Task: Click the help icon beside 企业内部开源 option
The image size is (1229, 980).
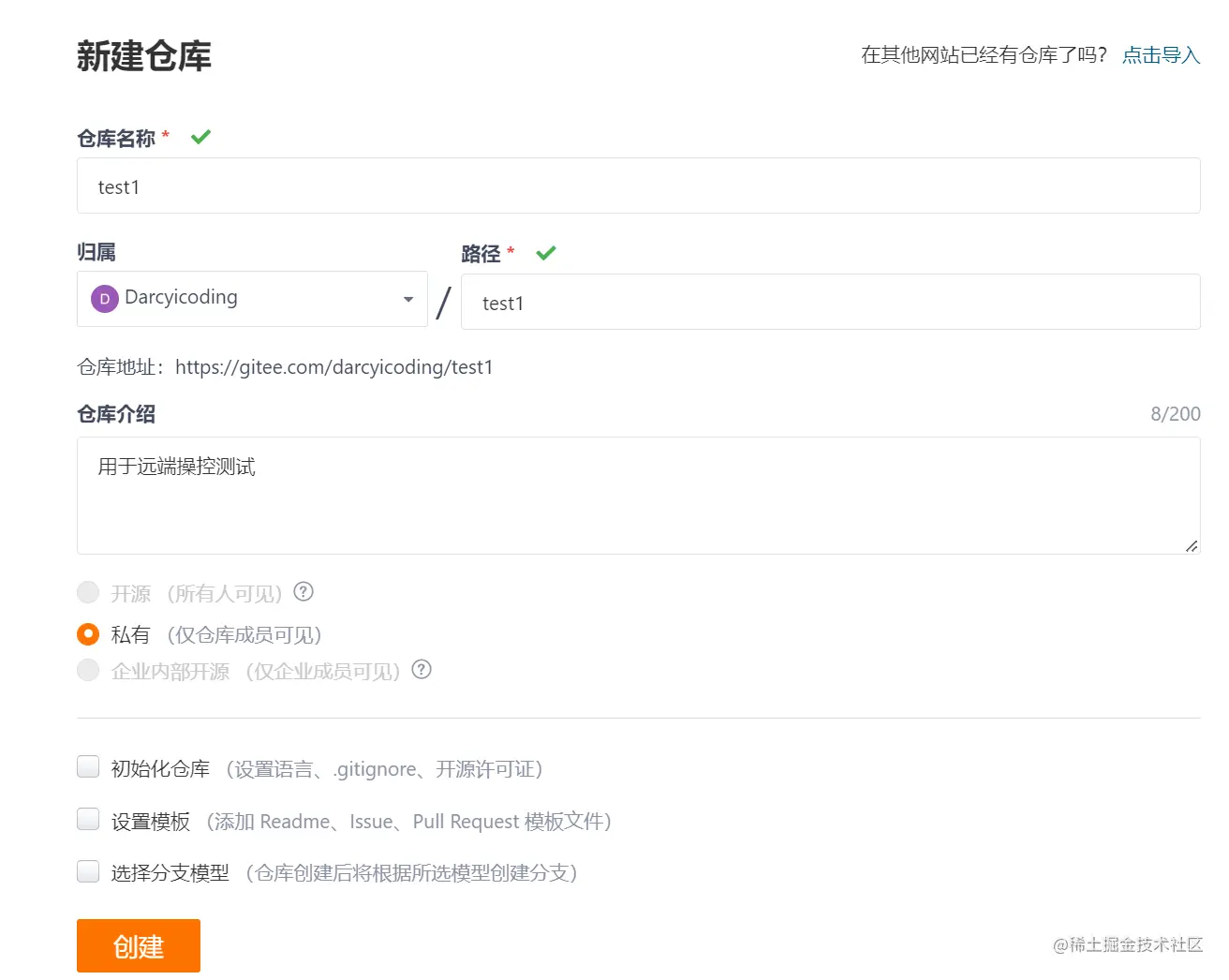Action: [x=422, y=670]
